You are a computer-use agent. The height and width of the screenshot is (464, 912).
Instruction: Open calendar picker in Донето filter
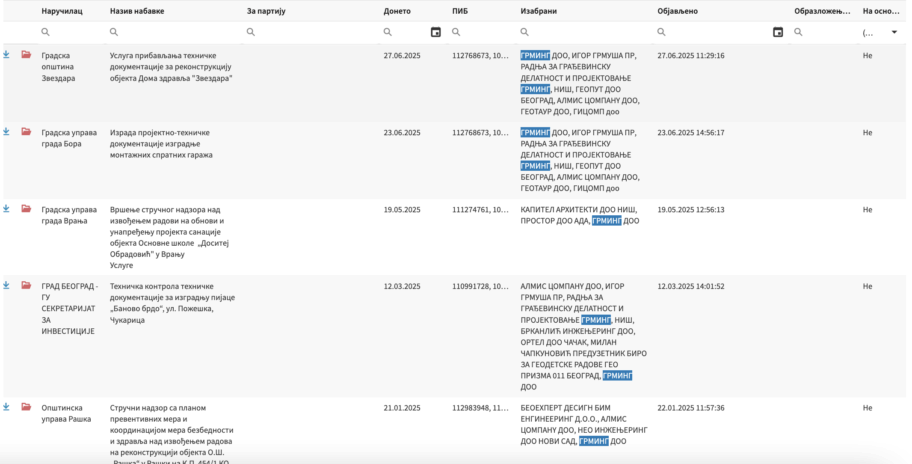pyautogui.click(x=435, y=32)
